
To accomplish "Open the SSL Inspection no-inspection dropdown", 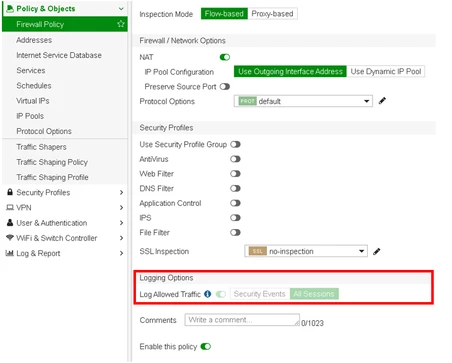I will 306,251.
